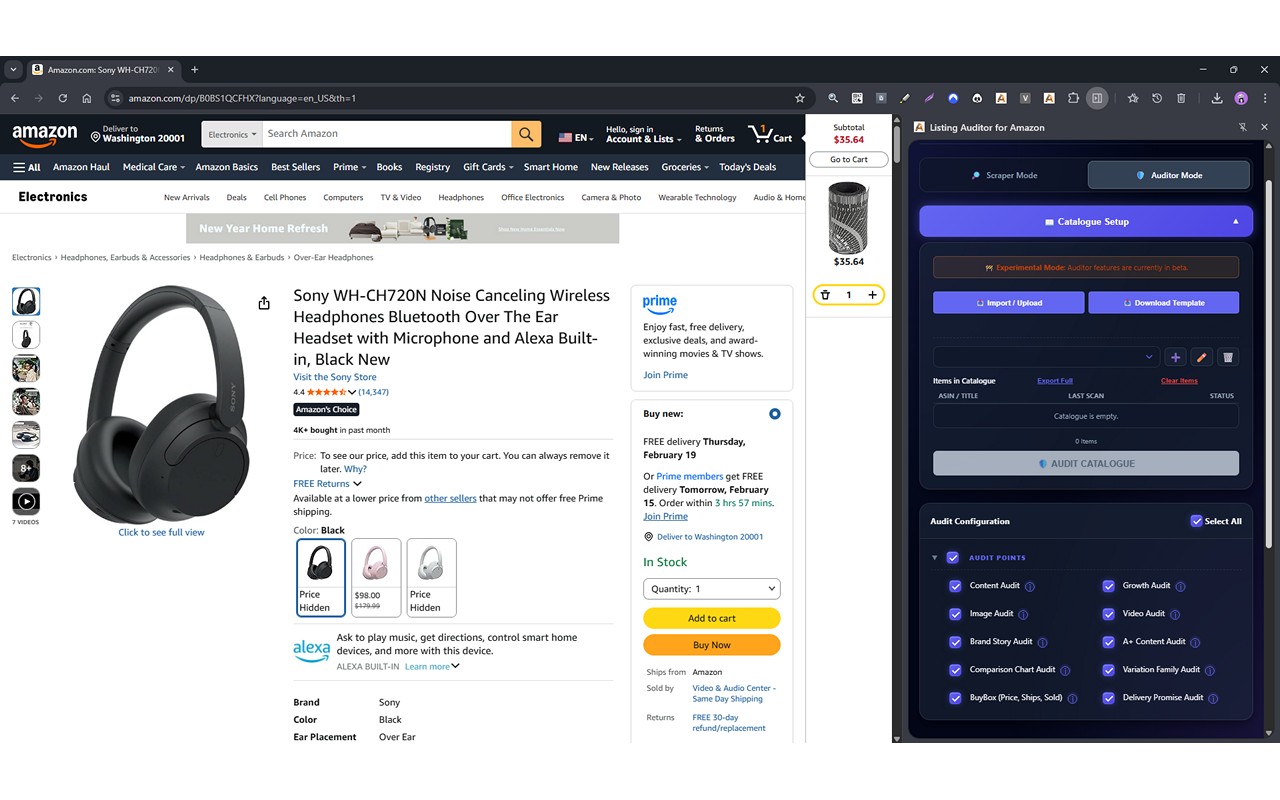Open the catalogue selection dropdown

pos(1046,357)
